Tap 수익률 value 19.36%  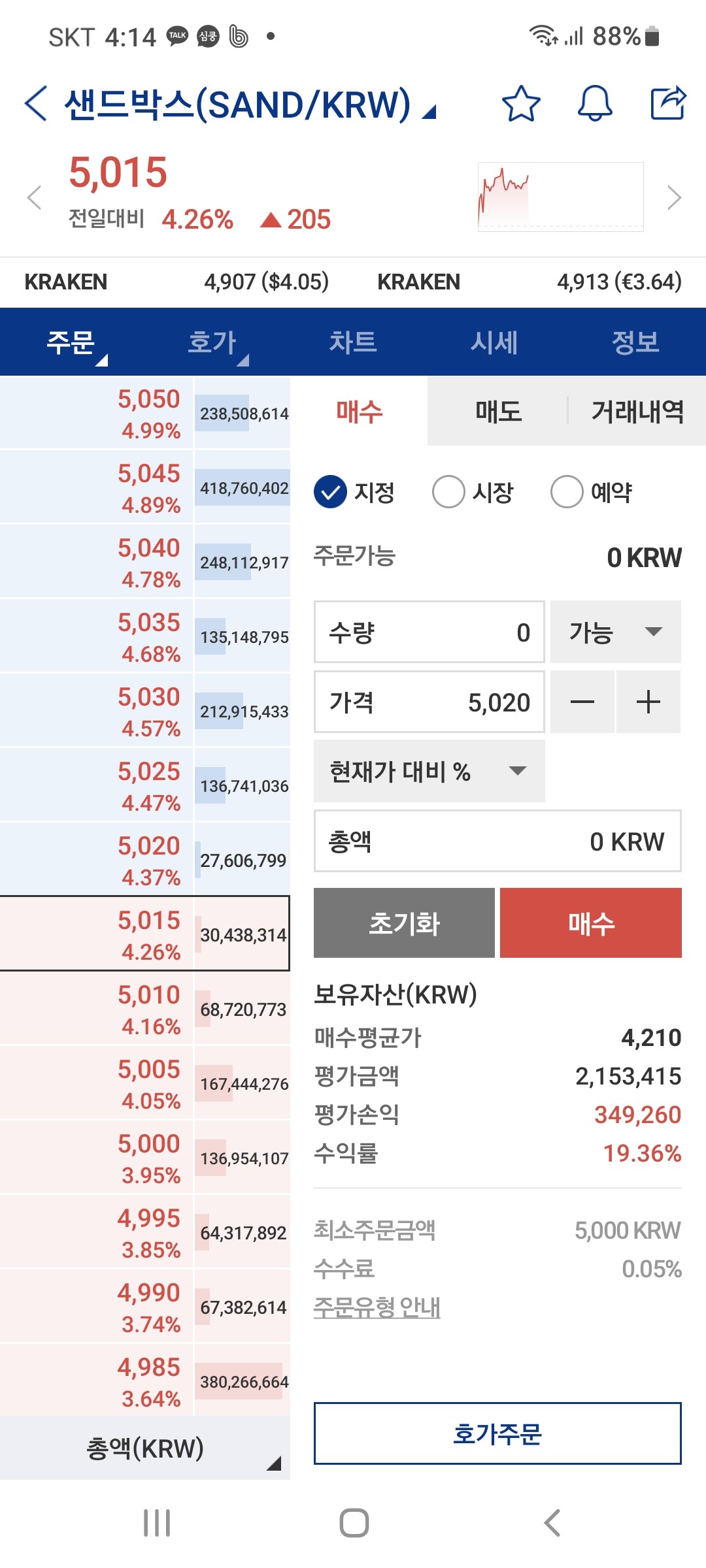[x=642, y=1153]
